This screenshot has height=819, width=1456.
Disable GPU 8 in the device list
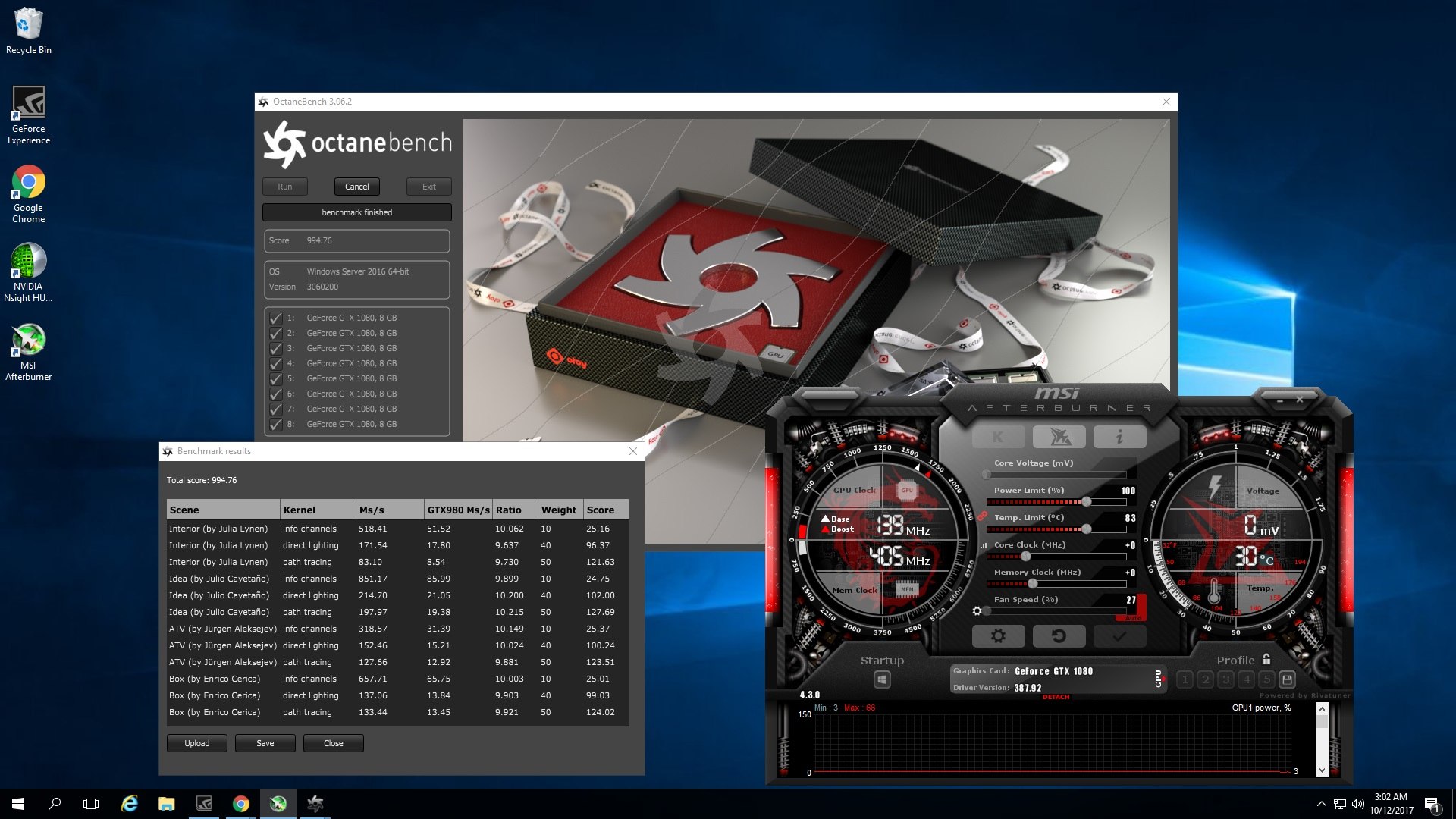coord(275,425)
